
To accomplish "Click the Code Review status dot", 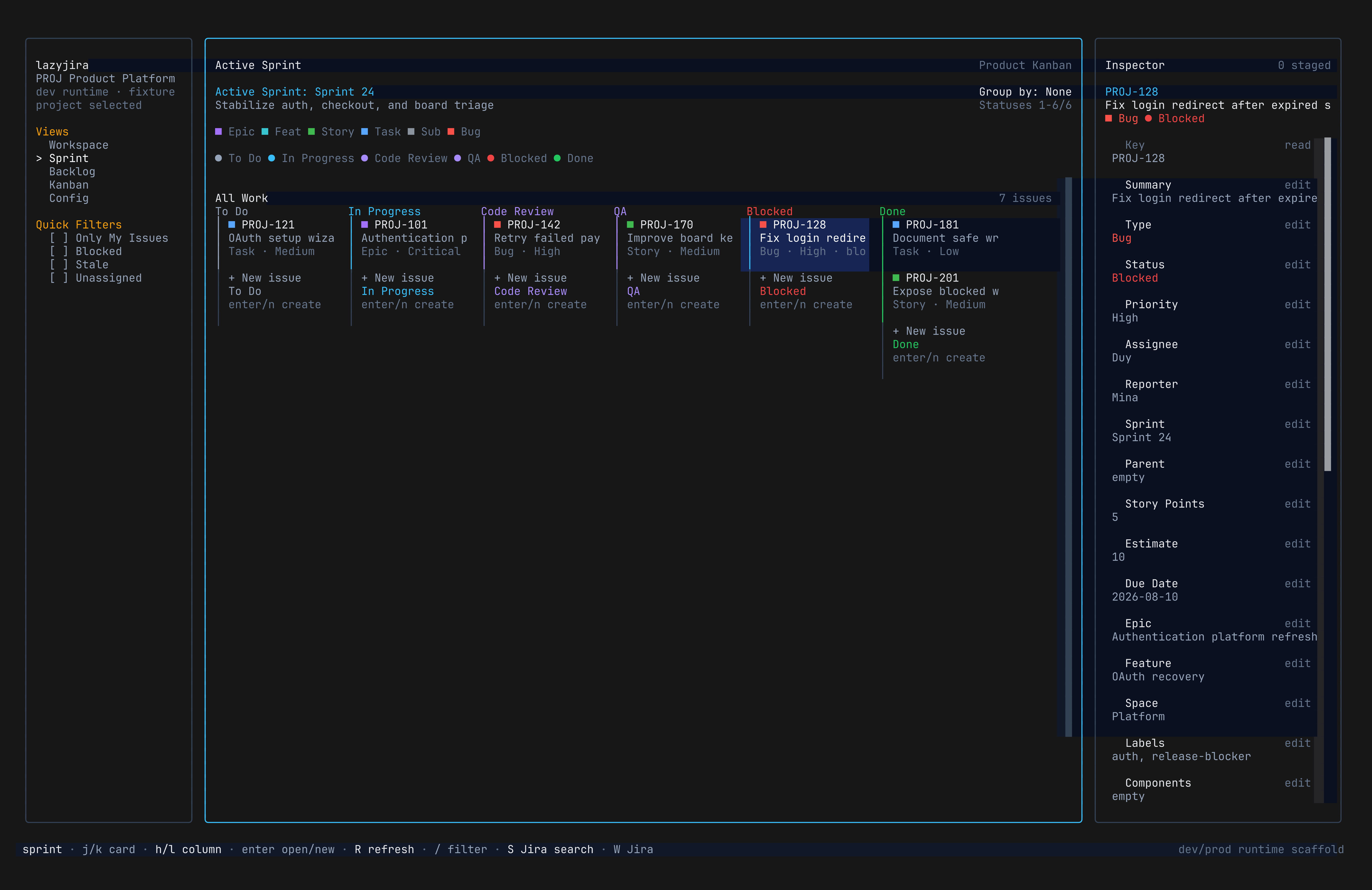I will click(x=364, y=158).
